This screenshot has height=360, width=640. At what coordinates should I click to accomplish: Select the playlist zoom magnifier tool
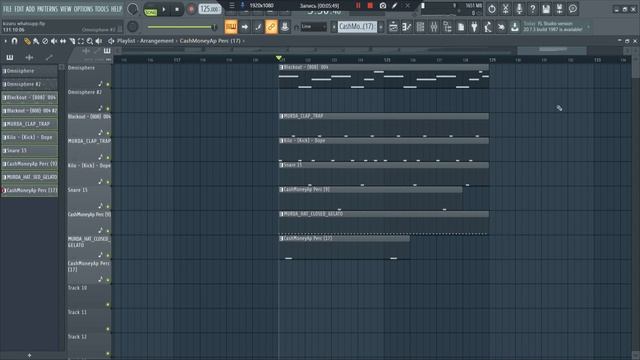pos(90,41)
